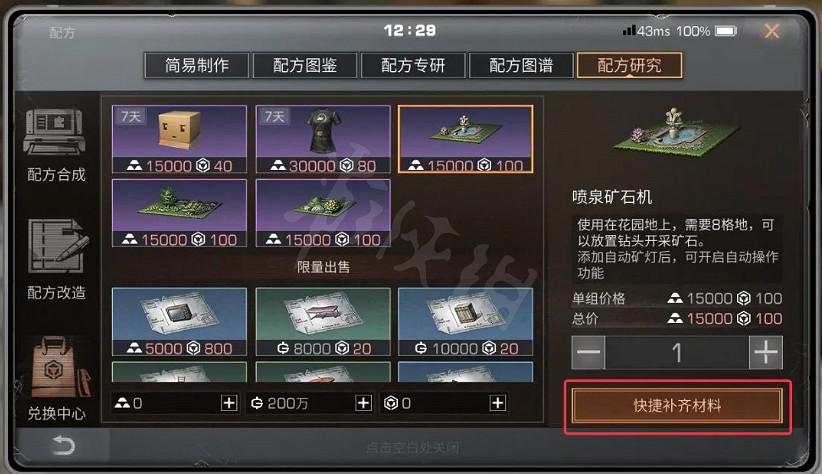Select the TV blueprint priced 5000
This screenshot has width=822, height=474.
click(179, 321)
